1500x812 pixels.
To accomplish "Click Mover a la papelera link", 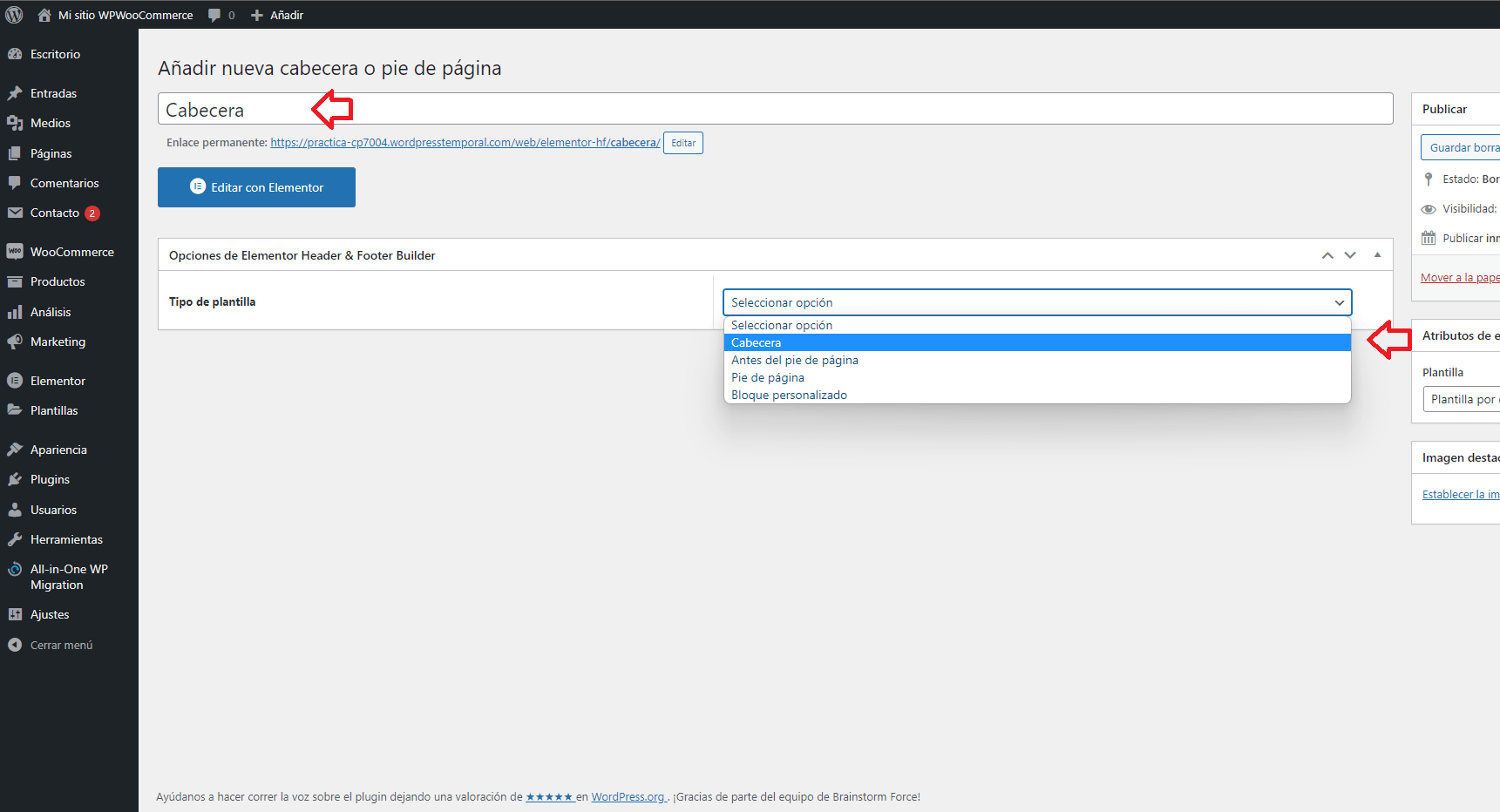I will (x=1460, y=278).
